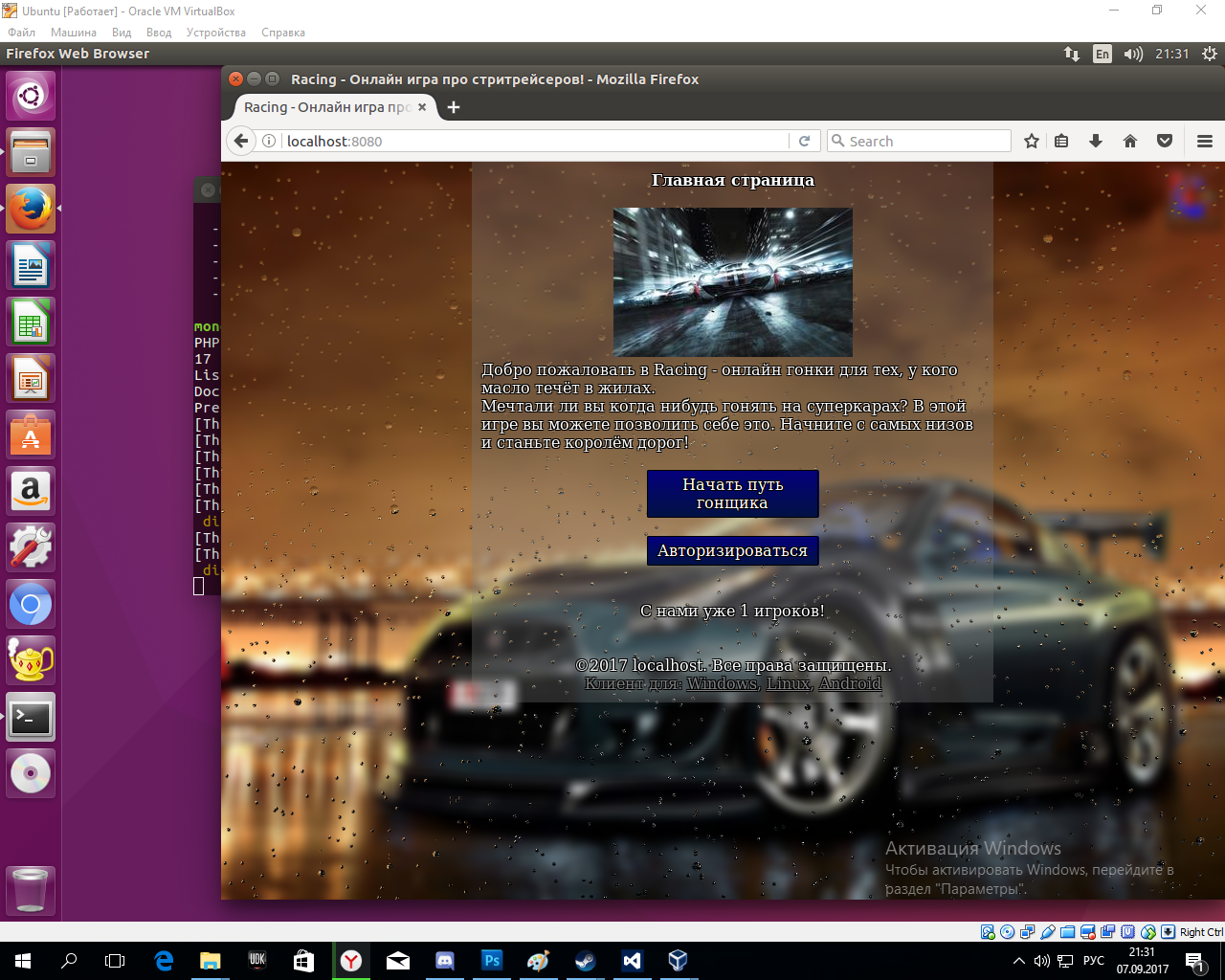
Task: Open the Android client link
Action: (850, 683)
